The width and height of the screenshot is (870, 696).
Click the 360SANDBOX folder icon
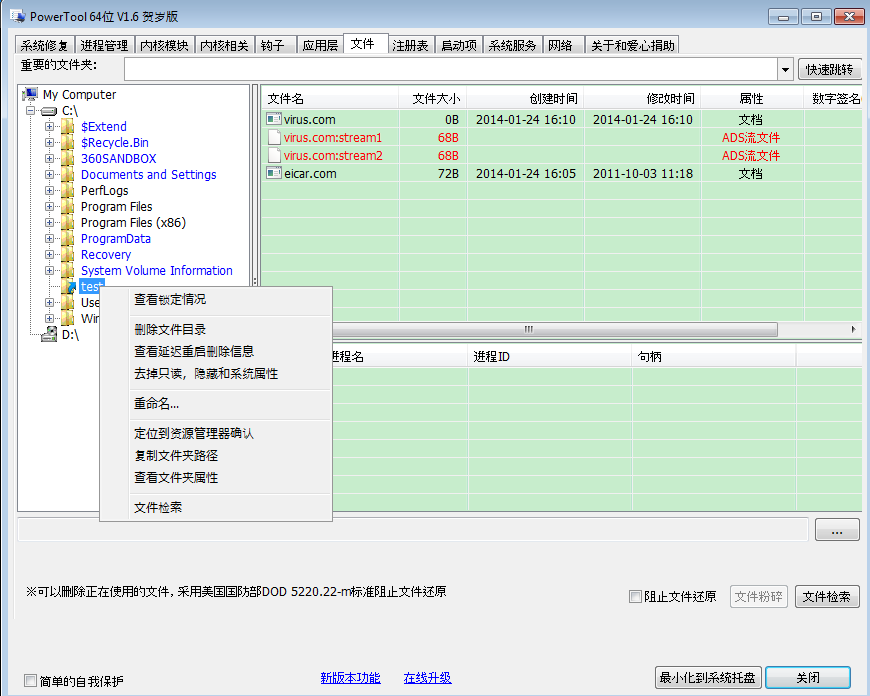coord(67,159)
